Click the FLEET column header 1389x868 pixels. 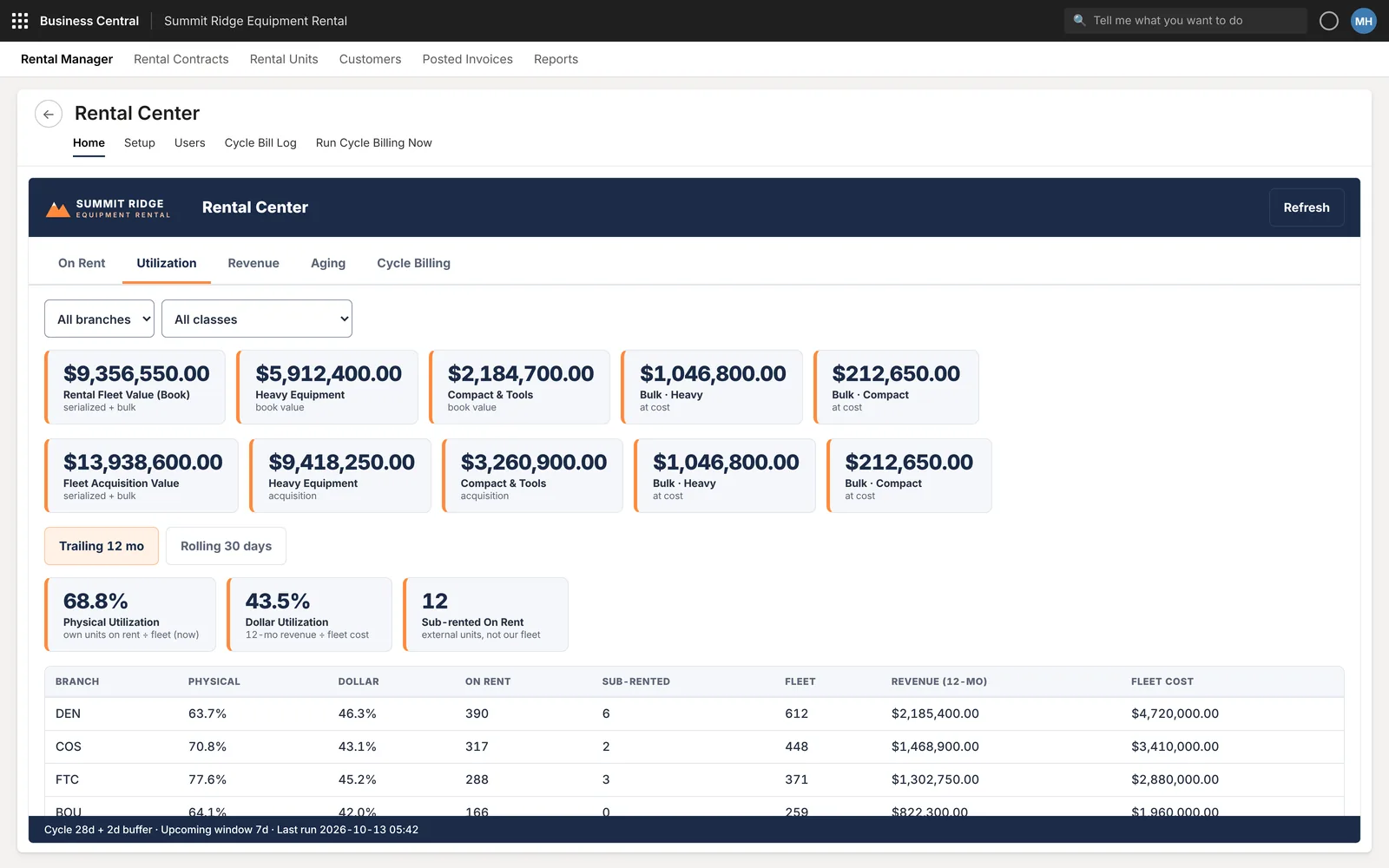800,681
